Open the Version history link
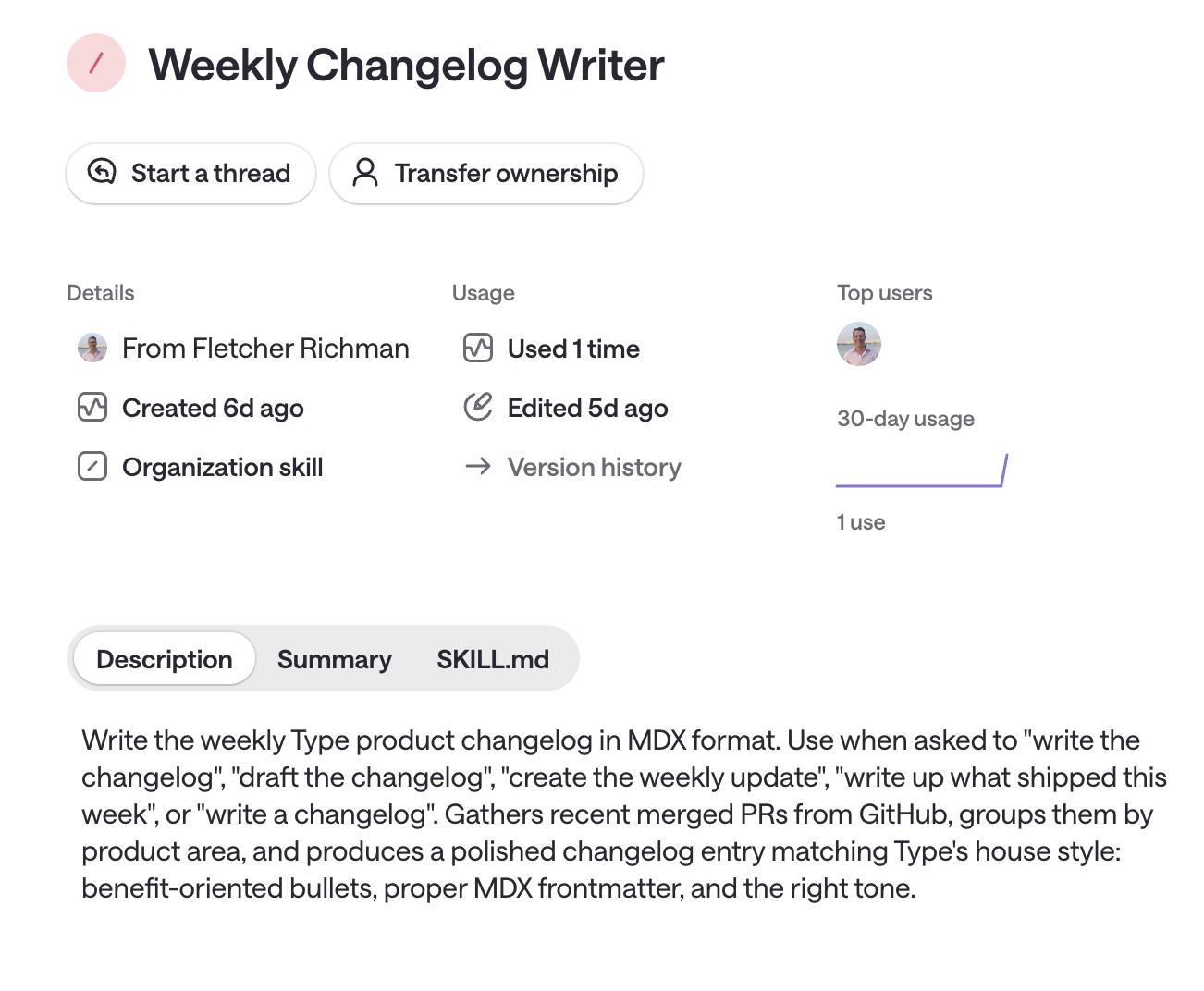Image resolution: width=1204 pixels, height=991 pixels. 595,467
